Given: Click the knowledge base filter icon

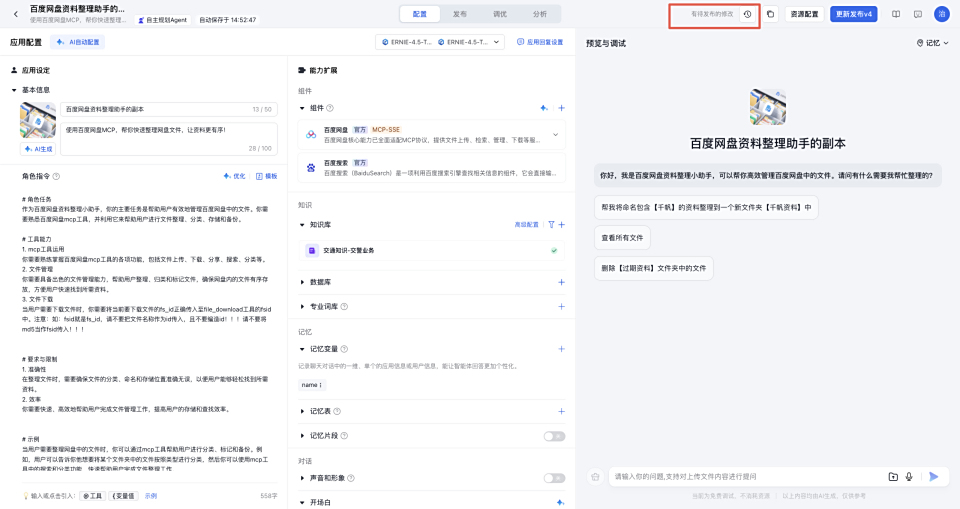Looking at the screenshot, I should click(551, 225).
